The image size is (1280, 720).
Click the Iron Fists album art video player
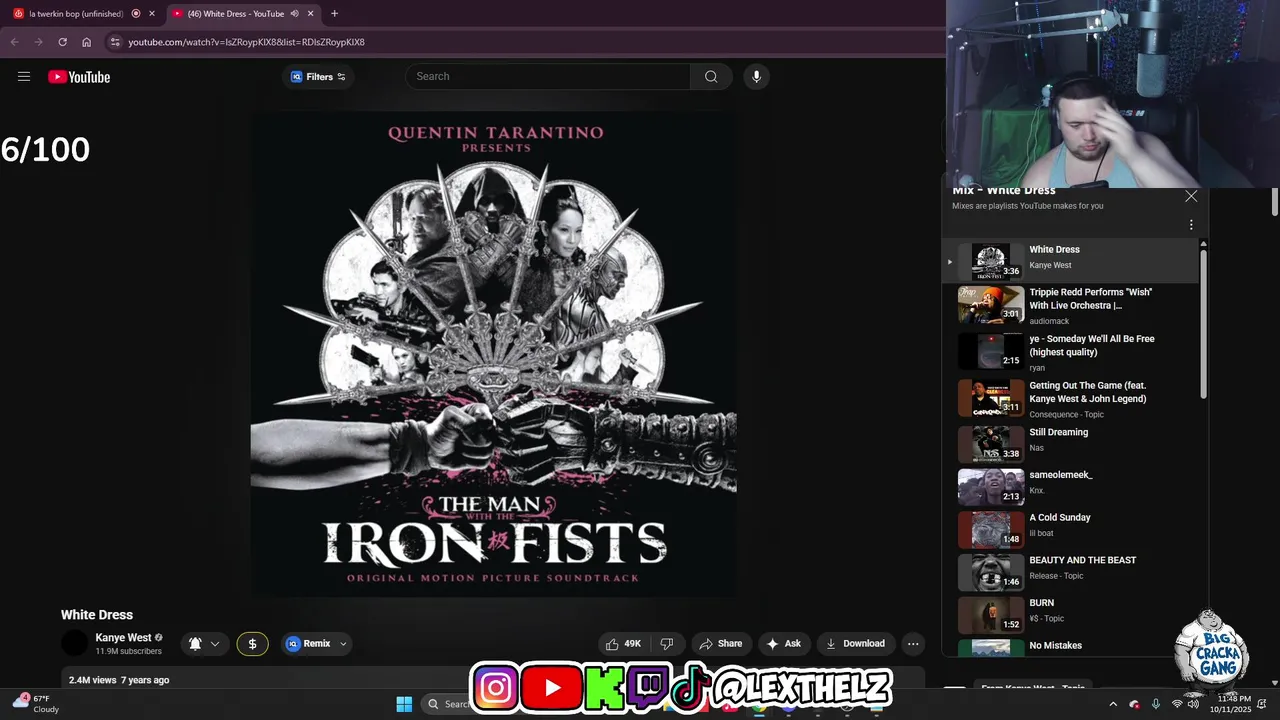[x=493, y=353]
